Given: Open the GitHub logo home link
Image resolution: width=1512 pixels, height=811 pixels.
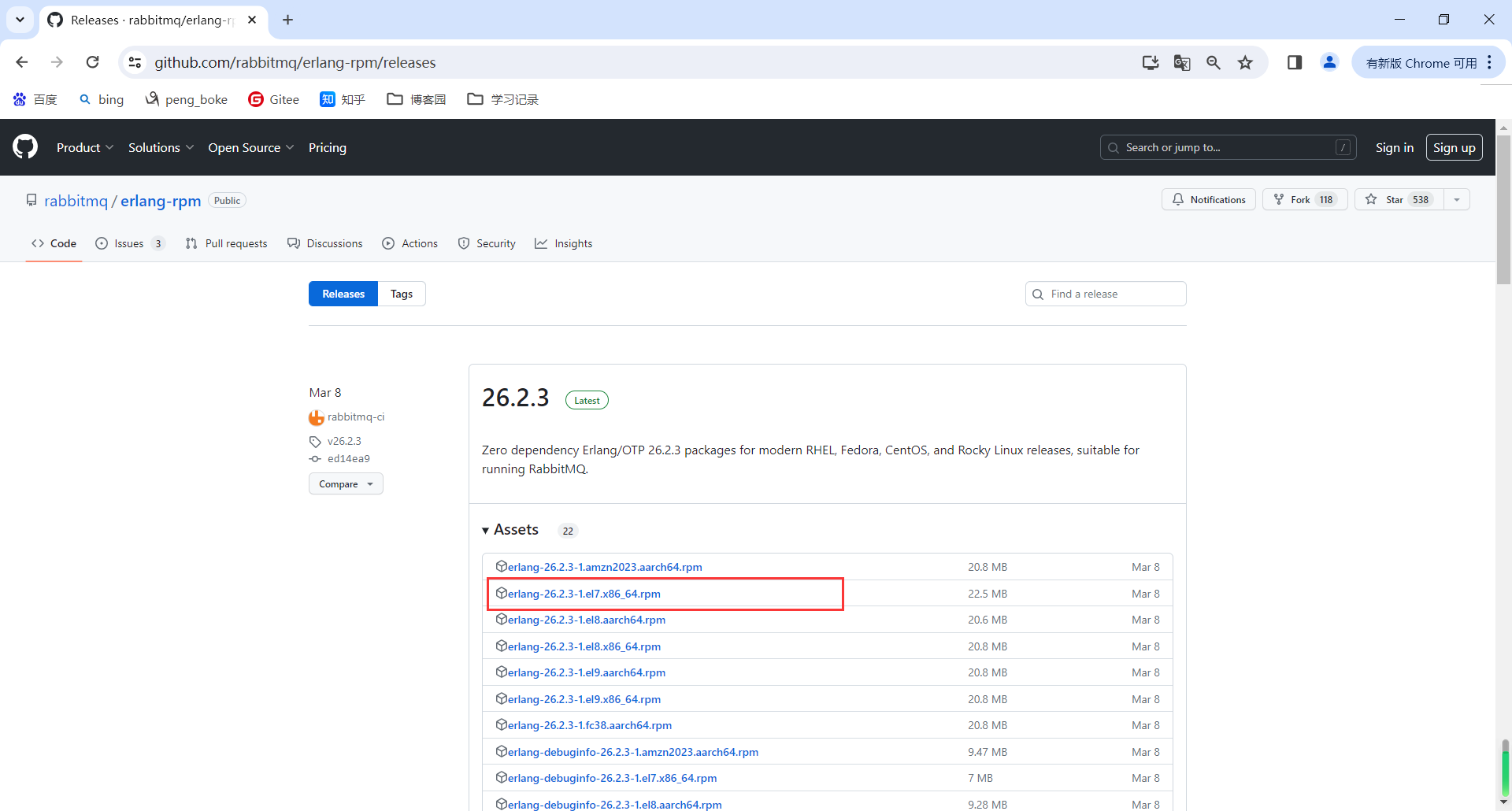Looking at the screenshot, I should tap(25, 147).
